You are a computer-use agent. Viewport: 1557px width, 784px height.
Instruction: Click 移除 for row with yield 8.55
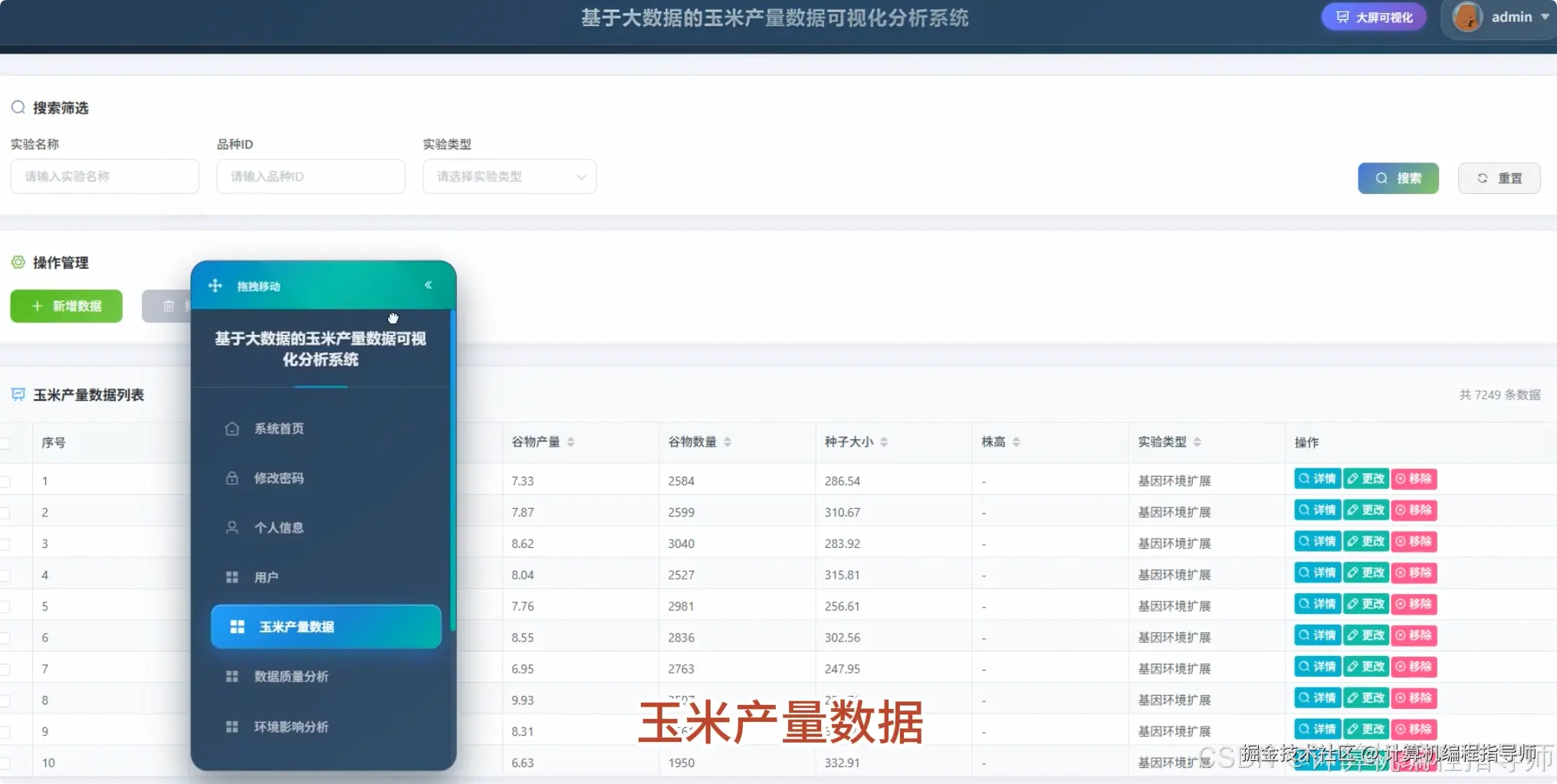pos(1414,635)
